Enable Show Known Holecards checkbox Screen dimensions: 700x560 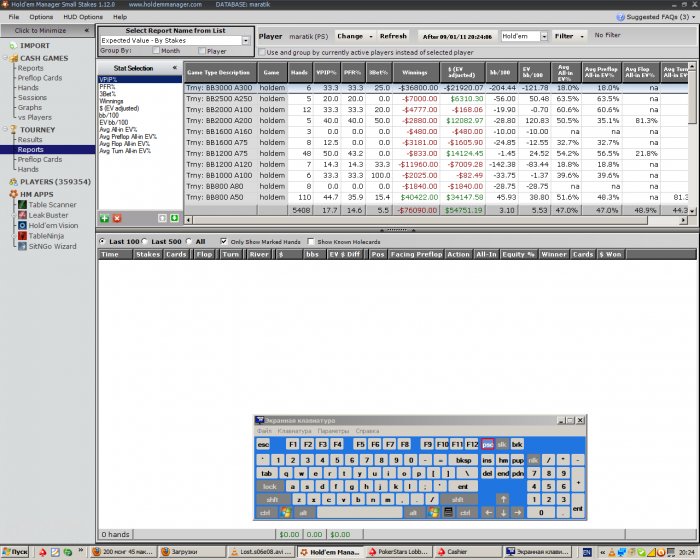(x=311, y=241)
